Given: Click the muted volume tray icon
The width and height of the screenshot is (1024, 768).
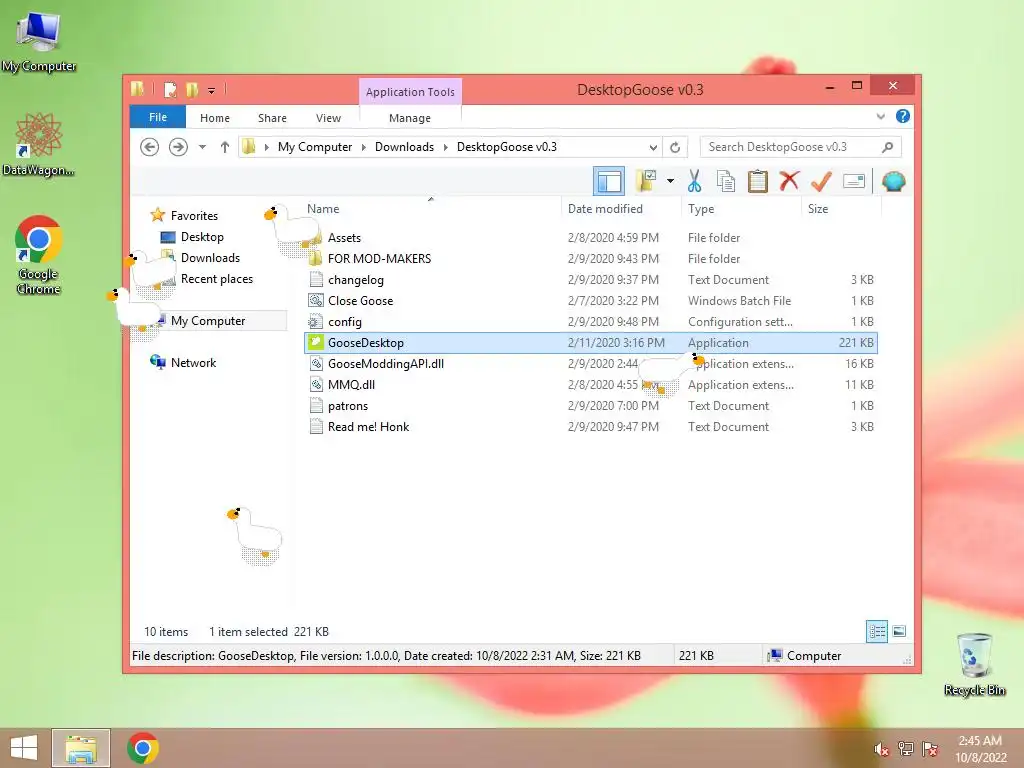Looking at the screenshot, I should 881,749.
